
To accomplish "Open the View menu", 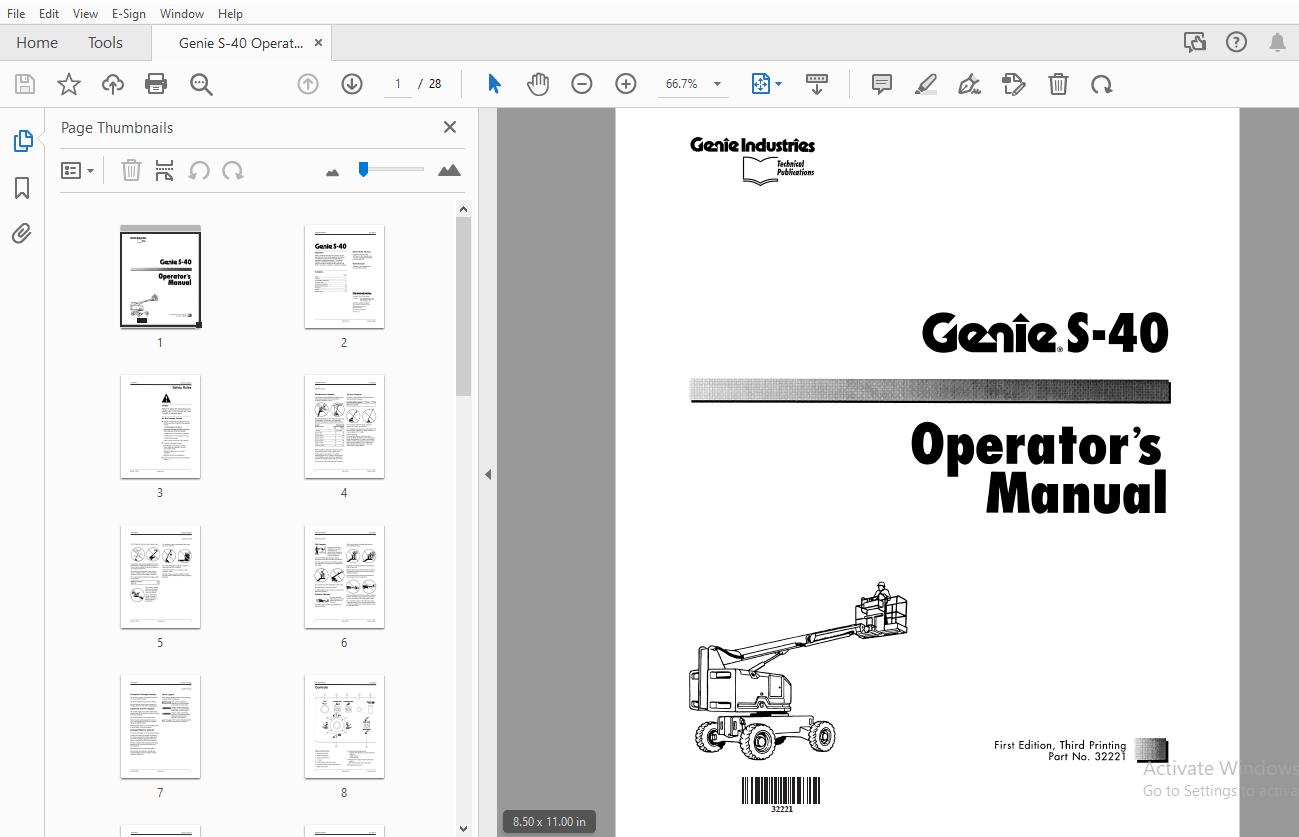I will [86, 13].
